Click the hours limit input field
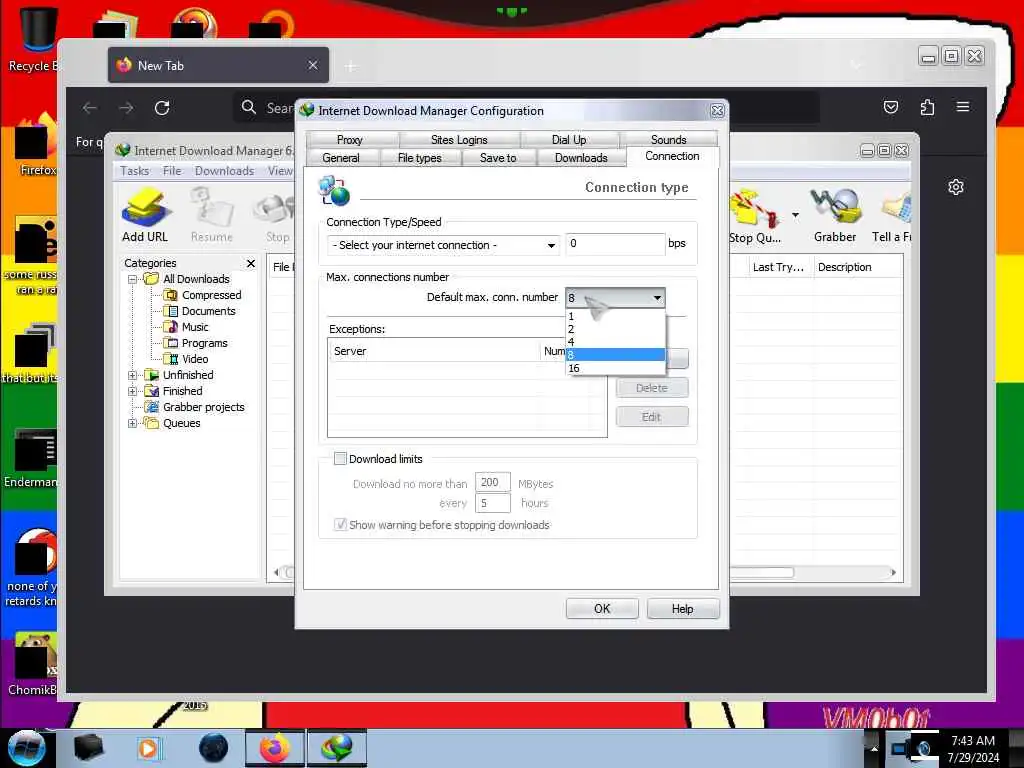The height and width of the screenshot is (768, 1024). pos(492,503)
